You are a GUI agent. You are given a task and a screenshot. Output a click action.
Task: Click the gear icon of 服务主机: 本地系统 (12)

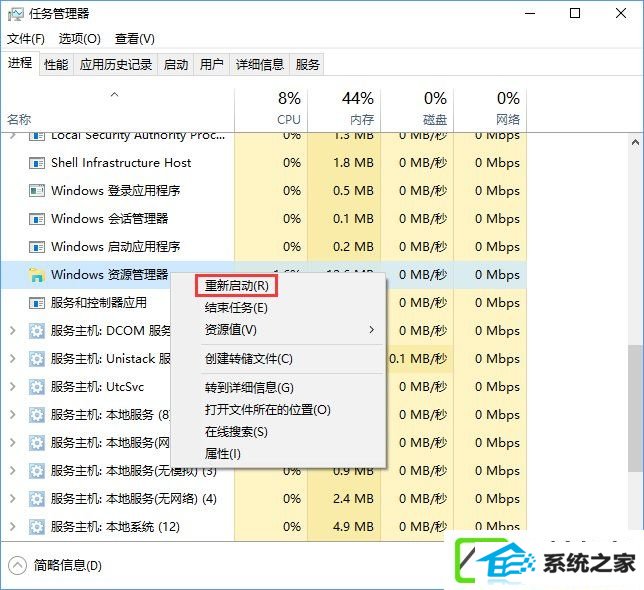37,527
